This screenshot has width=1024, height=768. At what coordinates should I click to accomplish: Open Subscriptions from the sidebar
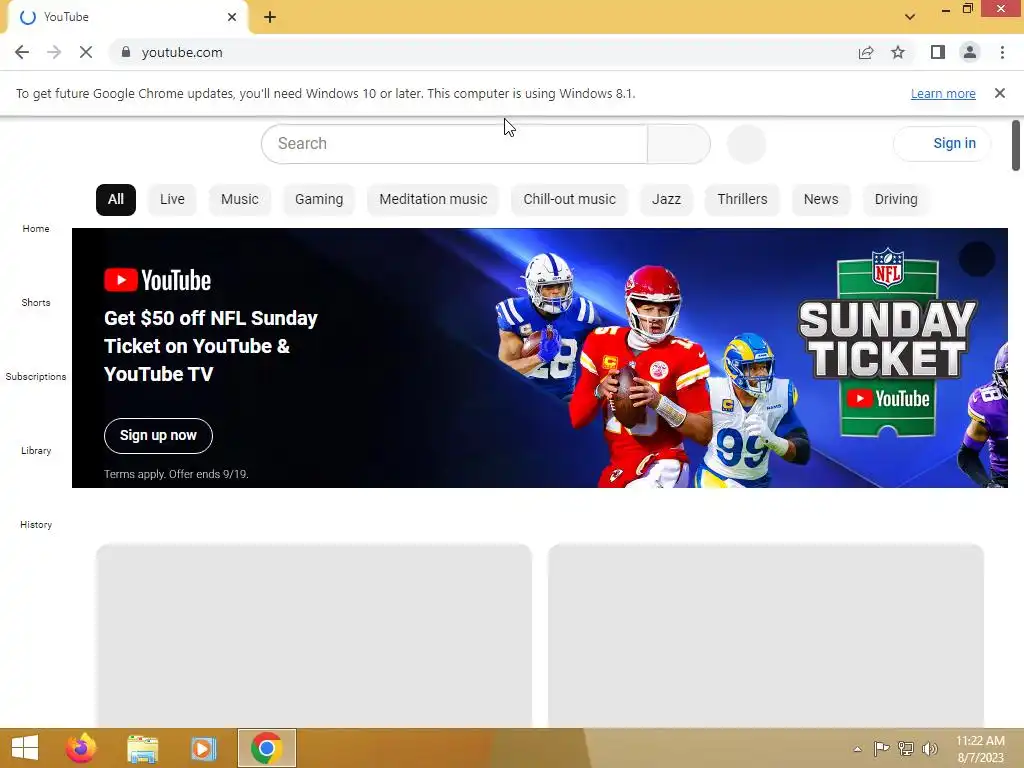coord(36,377)
